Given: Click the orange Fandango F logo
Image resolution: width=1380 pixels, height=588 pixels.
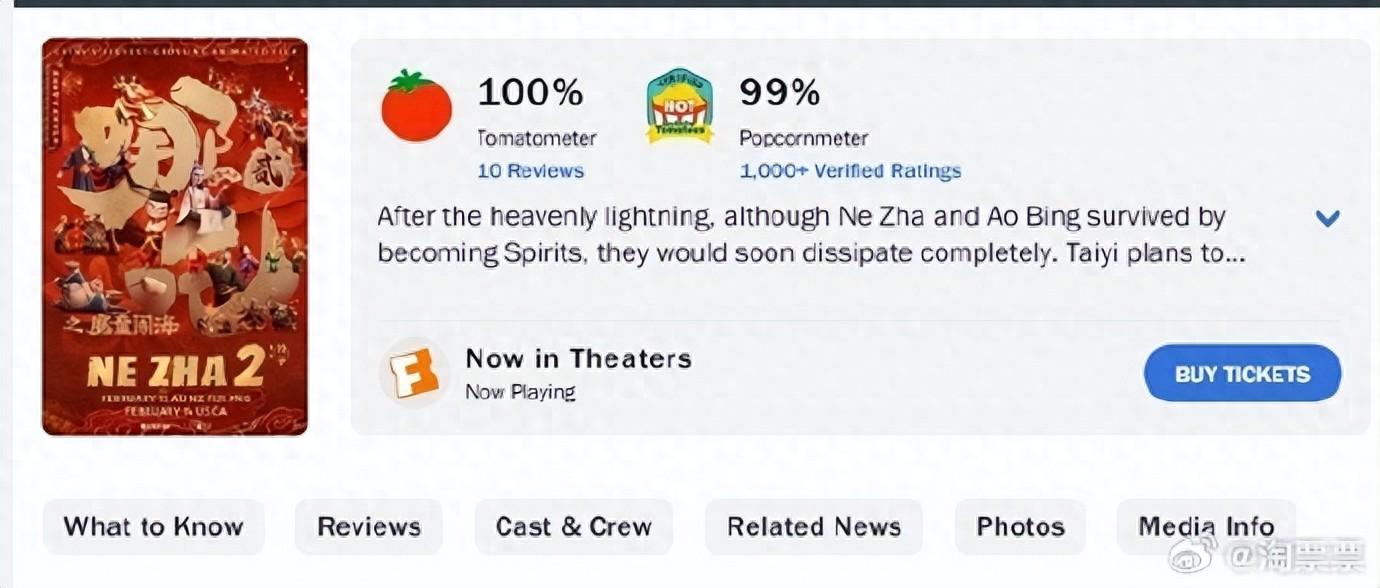Looking at the screenshot, I should tap(413, 372).
